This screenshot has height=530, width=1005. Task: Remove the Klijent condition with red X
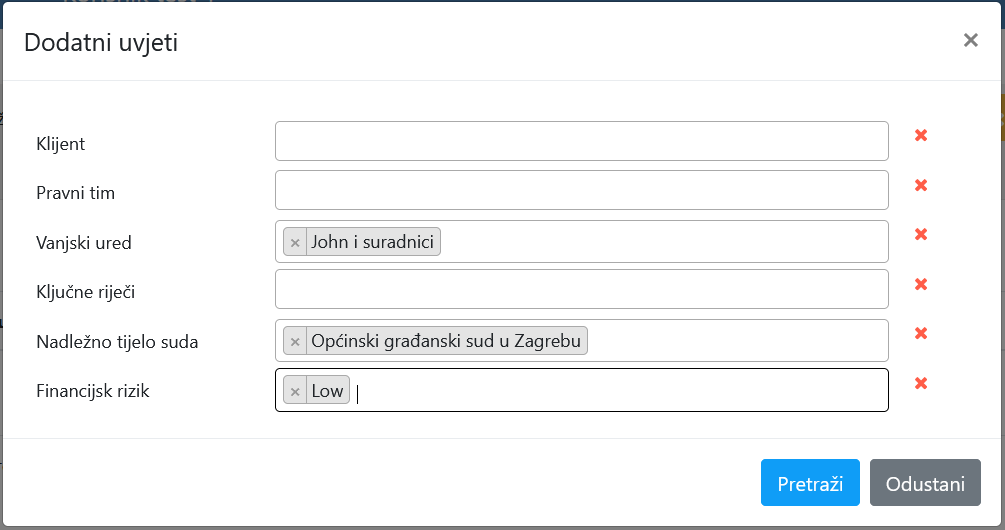pyautogui.click(x=921, y=135)
